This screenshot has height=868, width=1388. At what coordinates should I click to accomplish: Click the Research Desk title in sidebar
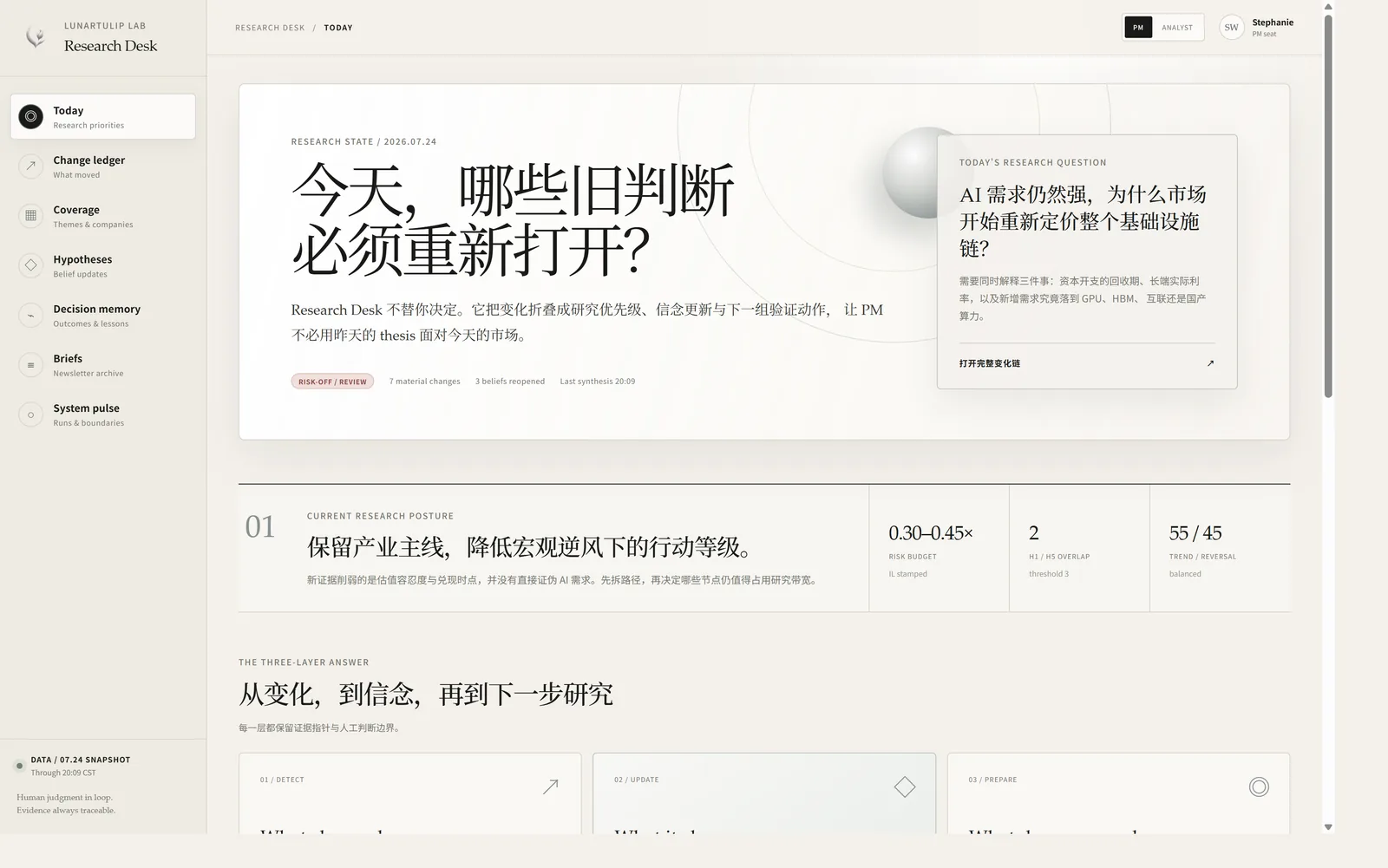coord(110,46)
